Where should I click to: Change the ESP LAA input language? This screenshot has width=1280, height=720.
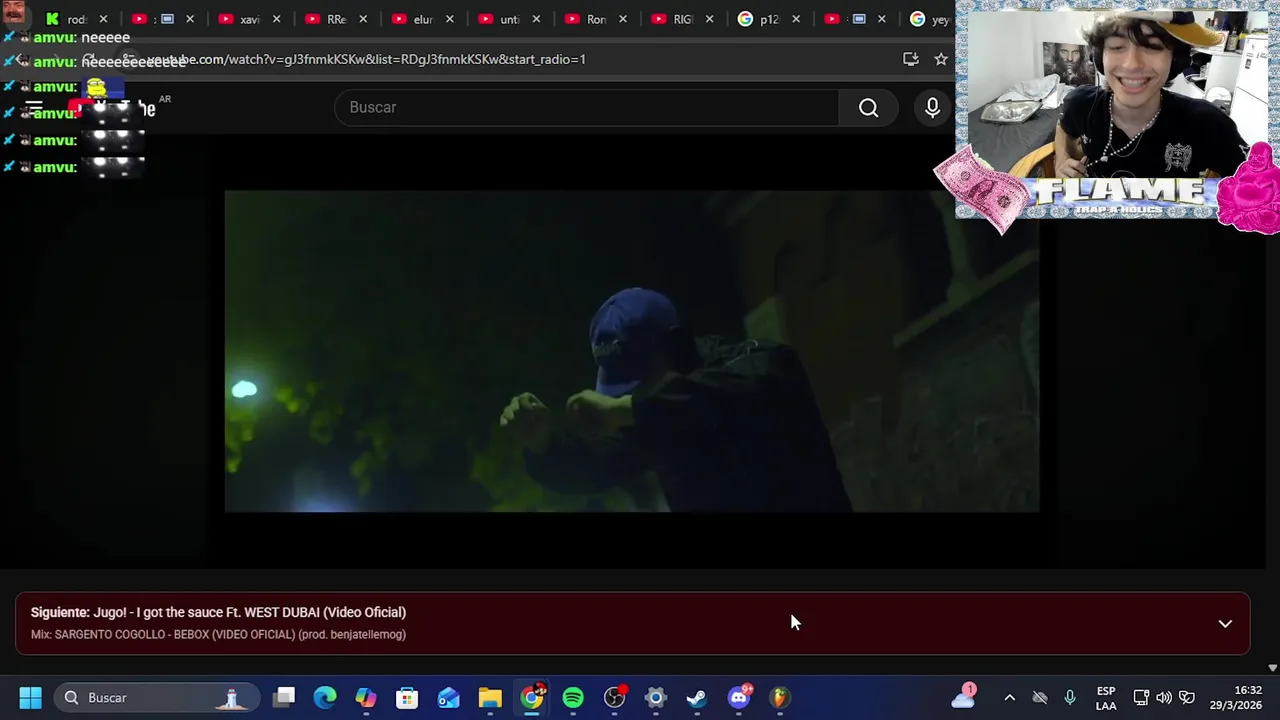pos(1106,697)
